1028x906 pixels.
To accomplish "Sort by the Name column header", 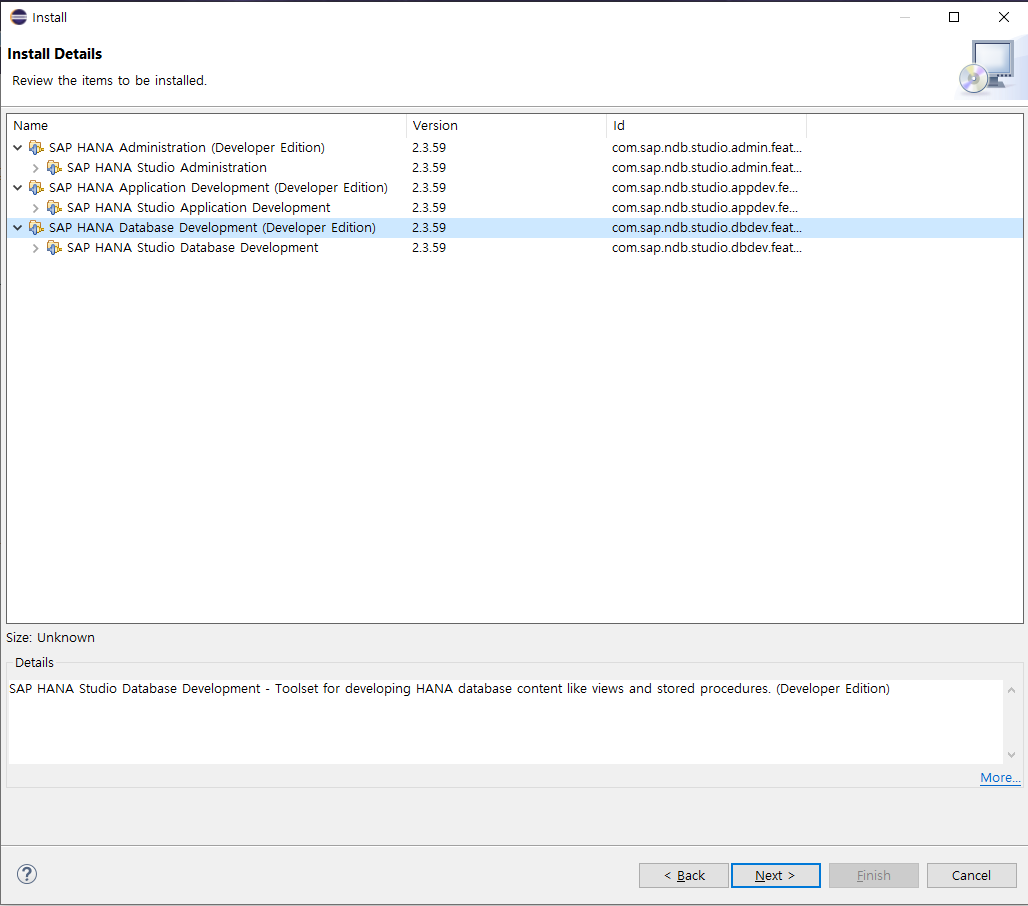I will point(207,125).
